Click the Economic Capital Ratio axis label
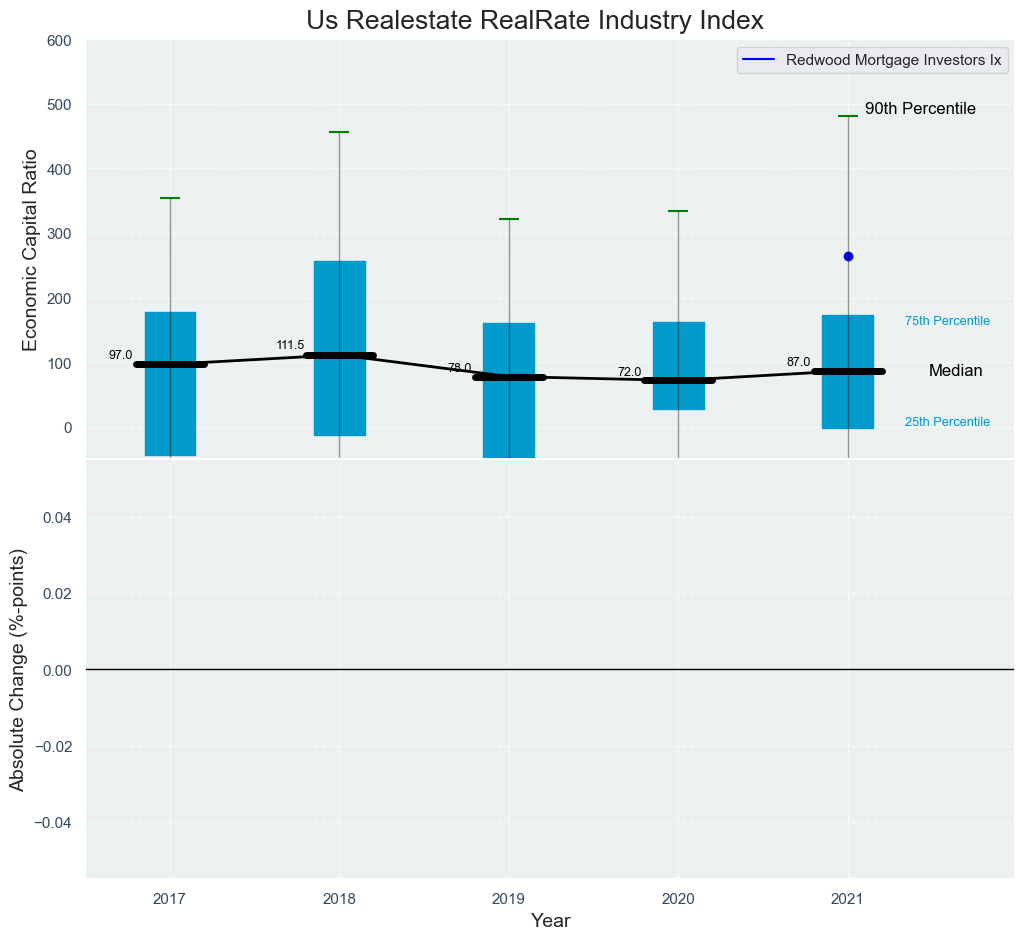Image resolution: width=1025 pixels, height=940 pixels. (30, 249)
